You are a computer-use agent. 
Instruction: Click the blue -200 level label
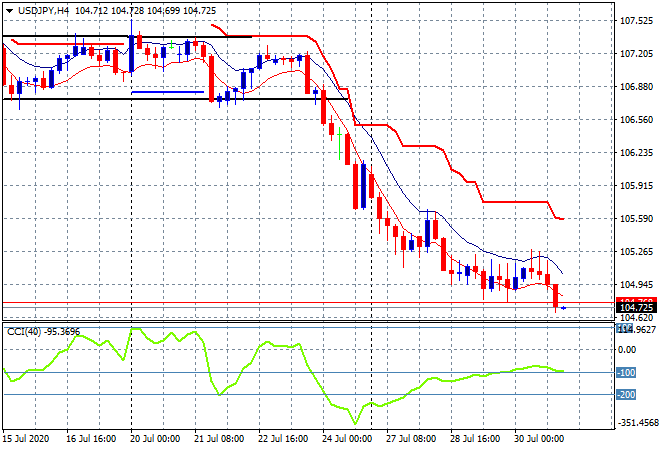click(x=628, y=394)
